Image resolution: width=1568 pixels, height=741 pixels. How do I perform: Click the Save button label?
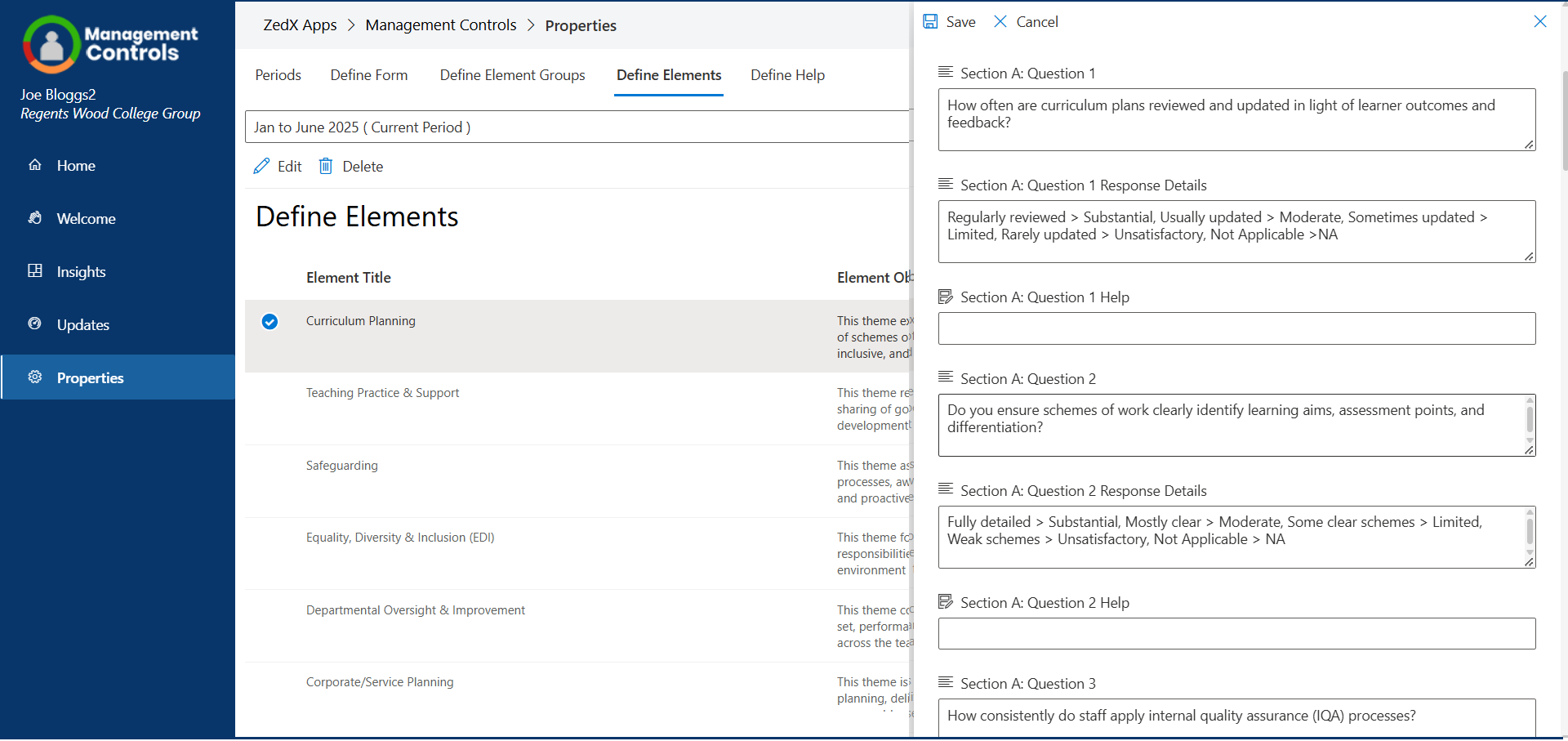coord(961,22)
